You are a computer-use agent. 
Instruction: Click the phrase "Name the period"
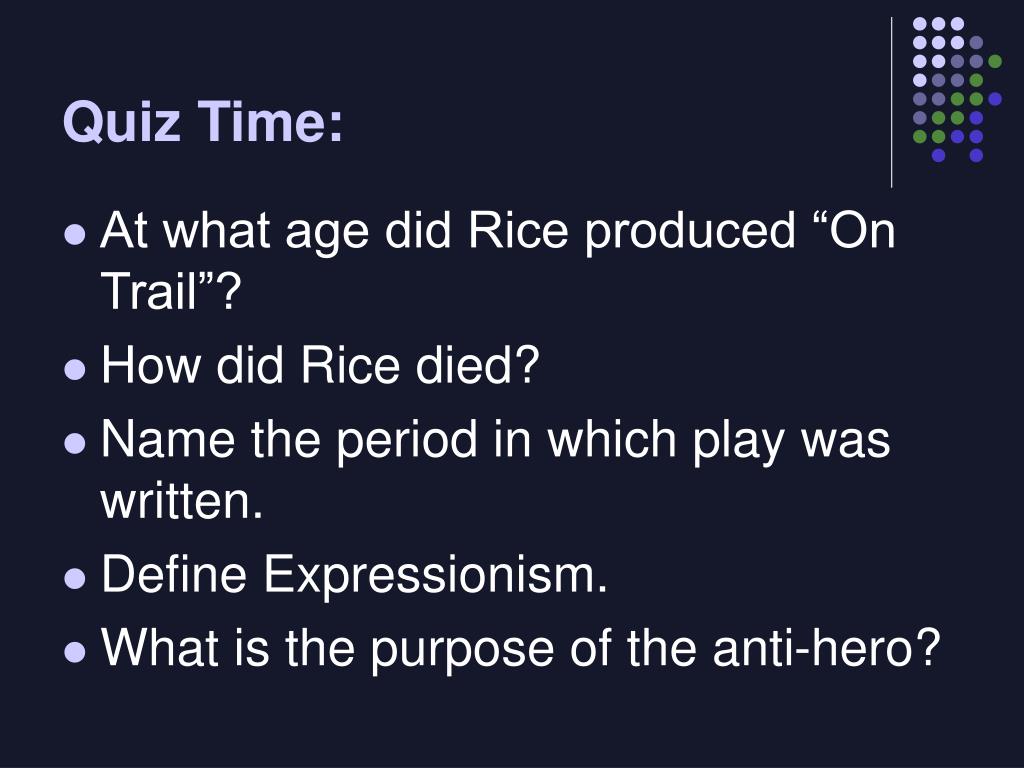click(289, 441)
